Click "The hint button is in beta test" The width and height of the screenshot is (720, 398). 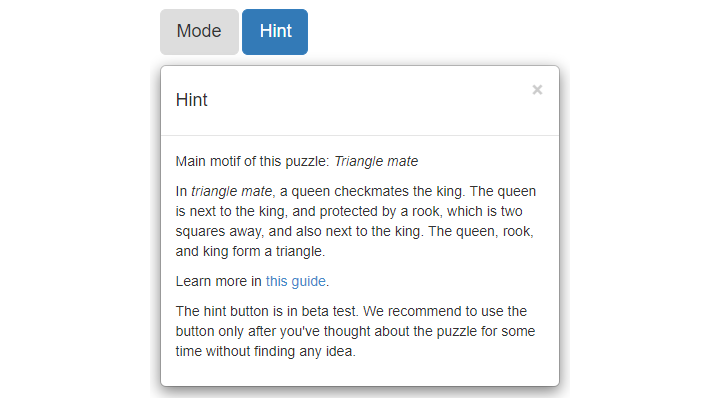tap(266, 311)
